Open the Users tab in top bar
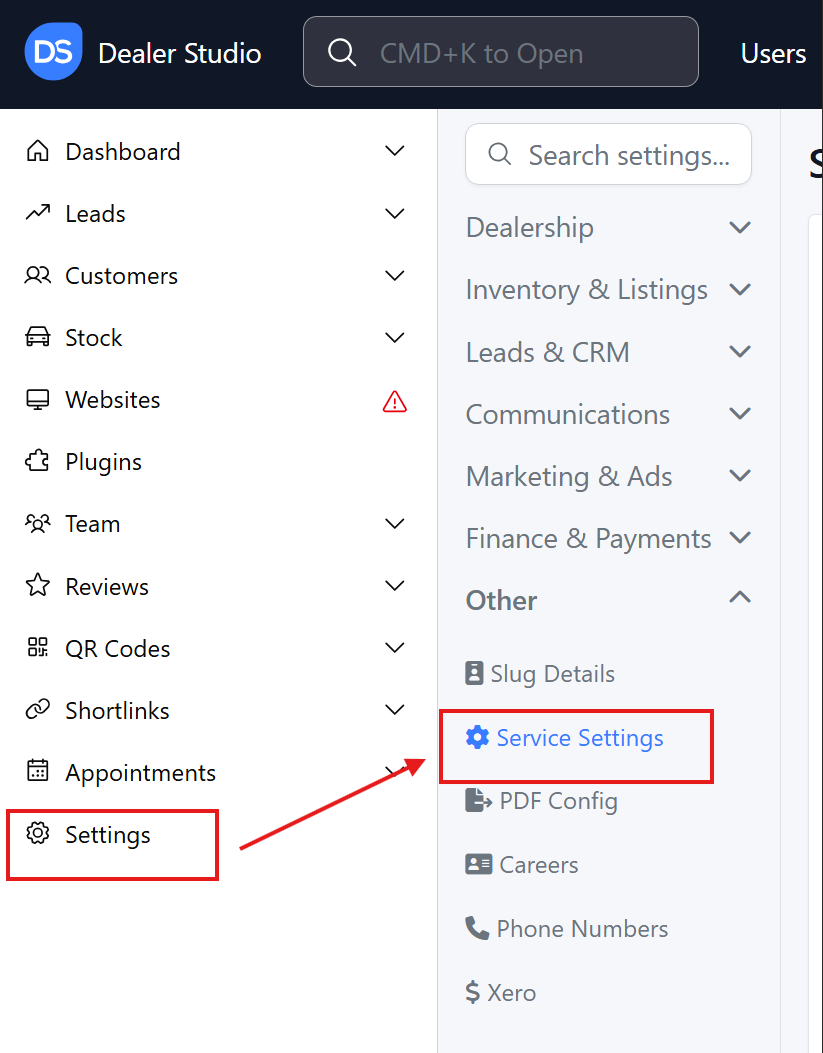 pyautogui.click(x=773, y=53)
